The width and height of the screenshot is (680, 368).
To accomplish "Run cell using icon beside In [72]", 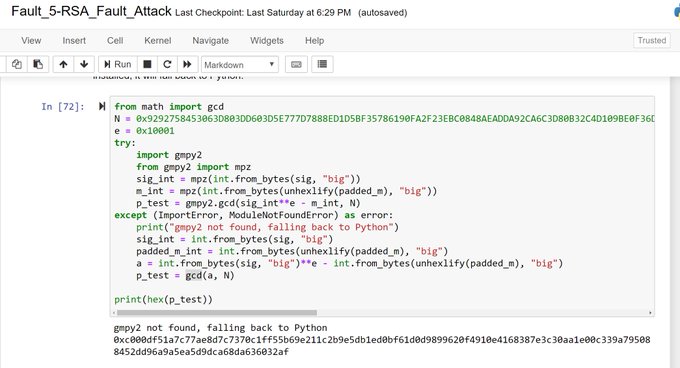I will 102,106.
